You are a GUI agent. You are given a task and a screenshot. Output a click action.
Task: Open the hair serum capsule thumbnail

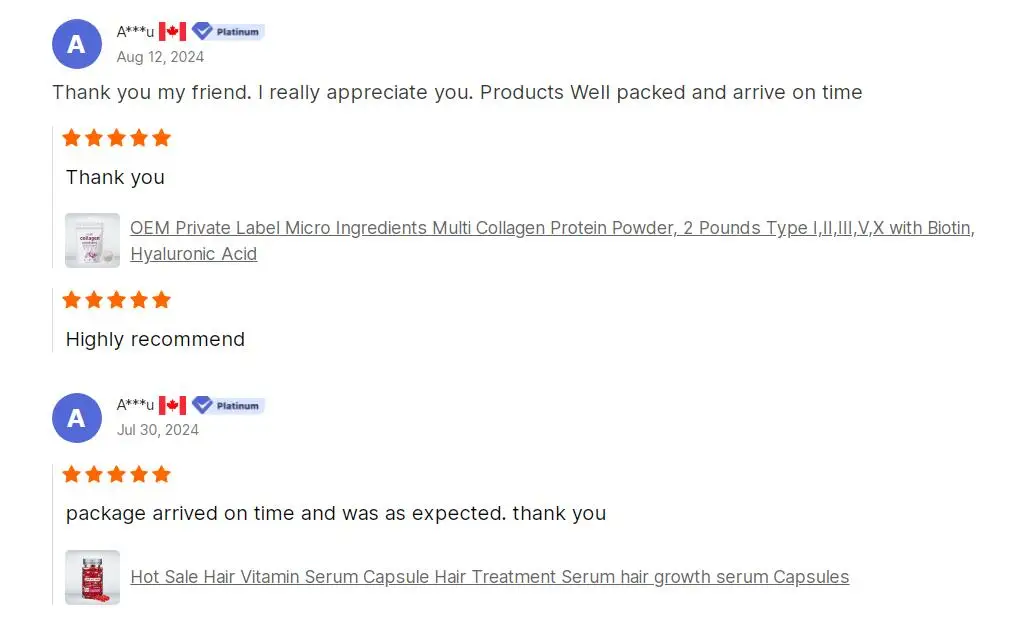tap(92, 577)
